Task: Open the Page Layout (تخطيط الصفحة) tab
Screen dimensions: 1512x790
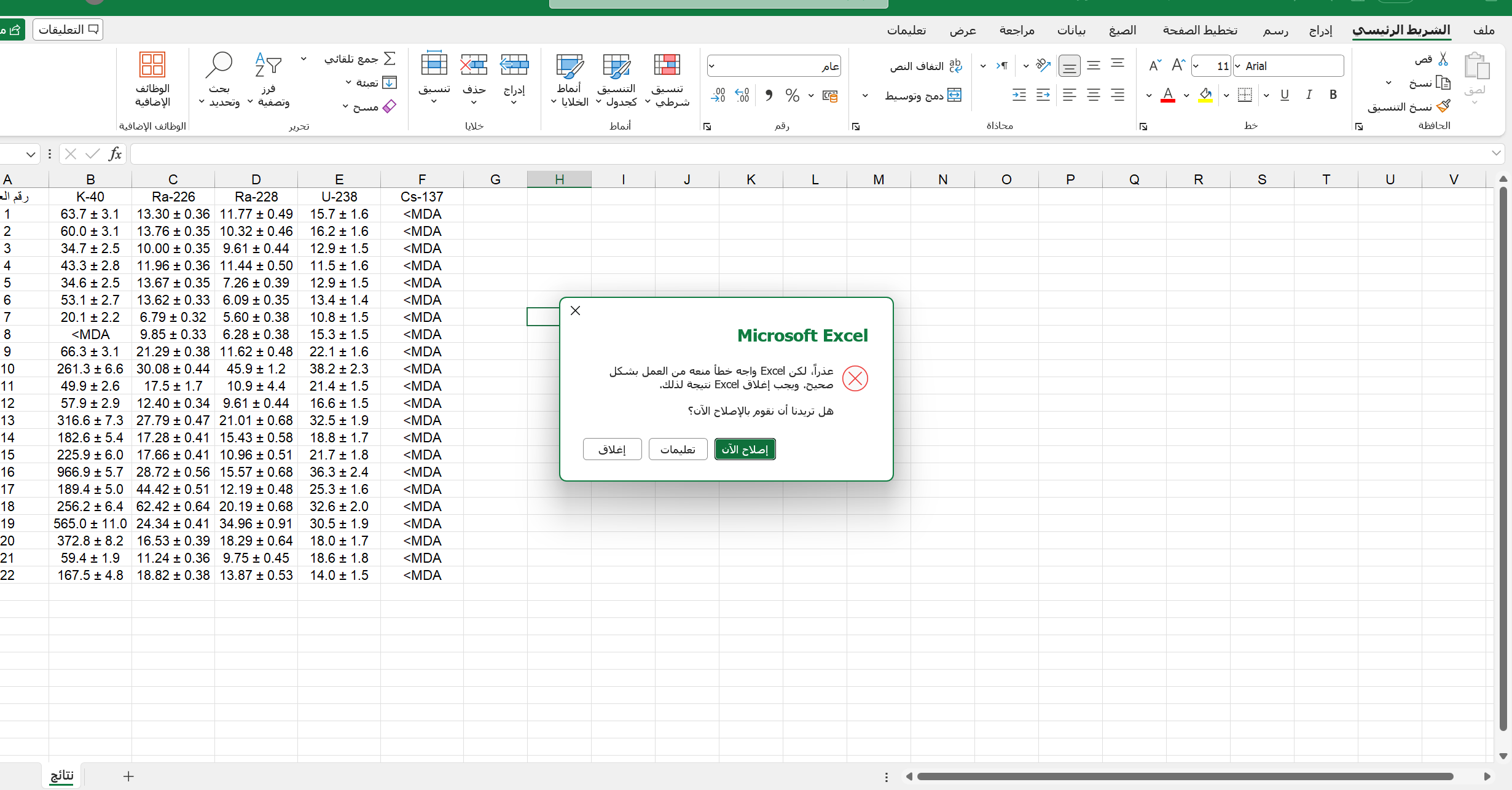Action: 1200,30
